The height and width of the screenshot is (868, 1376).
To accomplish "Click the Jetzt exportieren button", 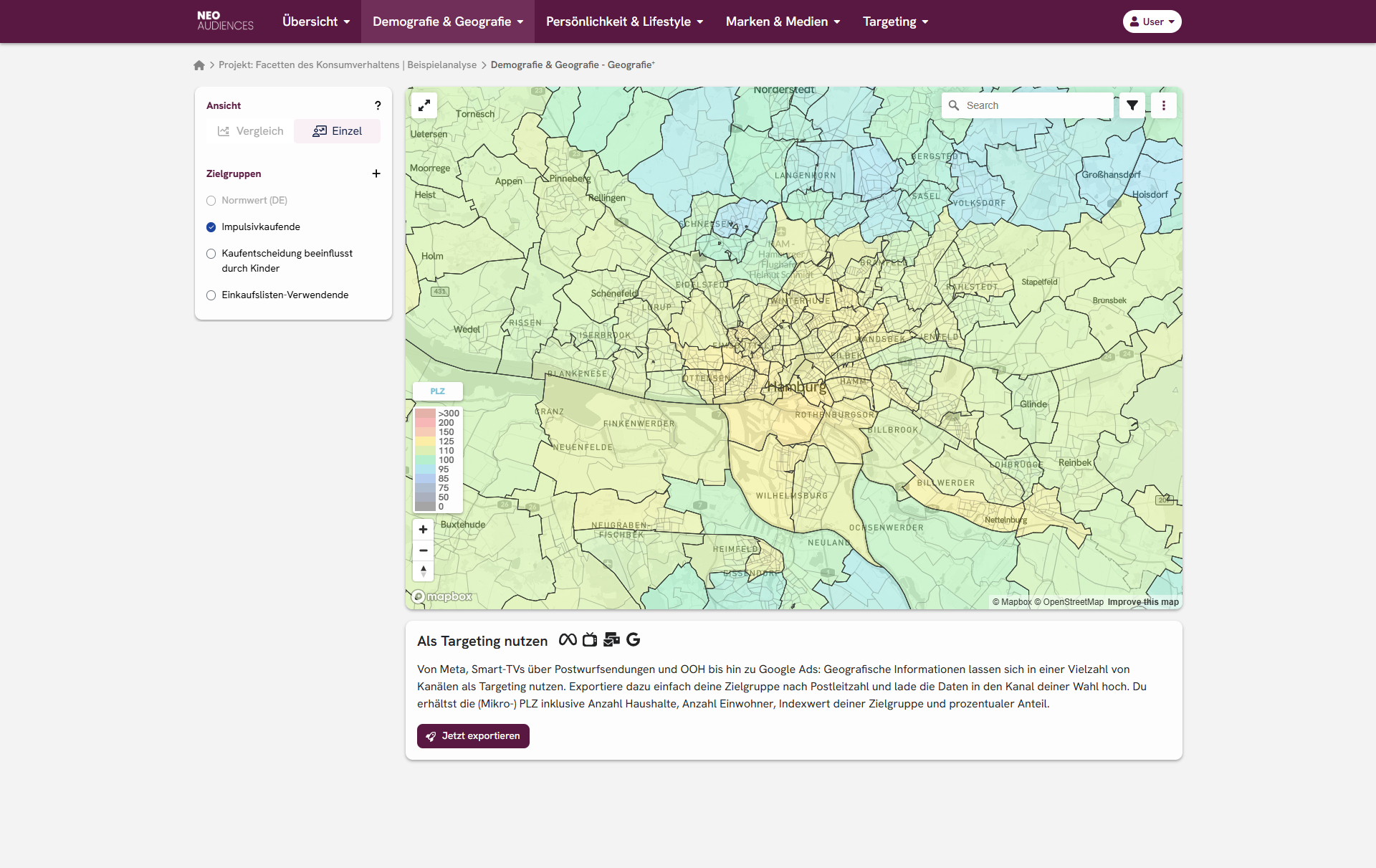I will coord(473,736).
